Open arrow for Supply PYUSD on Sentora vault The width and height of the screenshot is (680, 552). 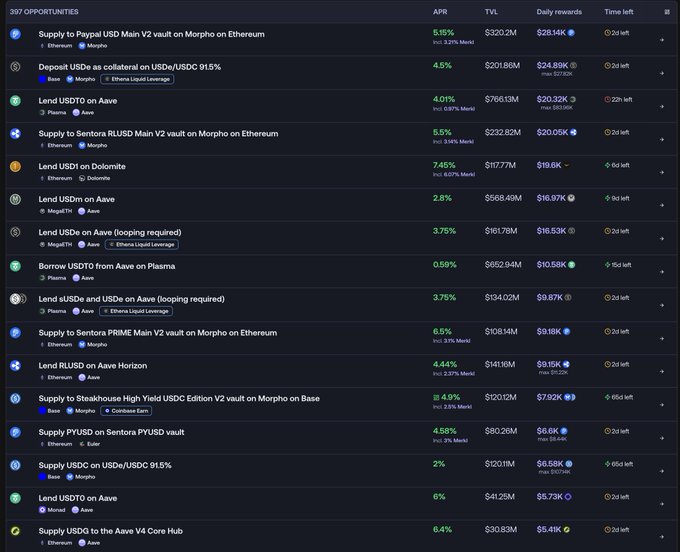(662, 438)
